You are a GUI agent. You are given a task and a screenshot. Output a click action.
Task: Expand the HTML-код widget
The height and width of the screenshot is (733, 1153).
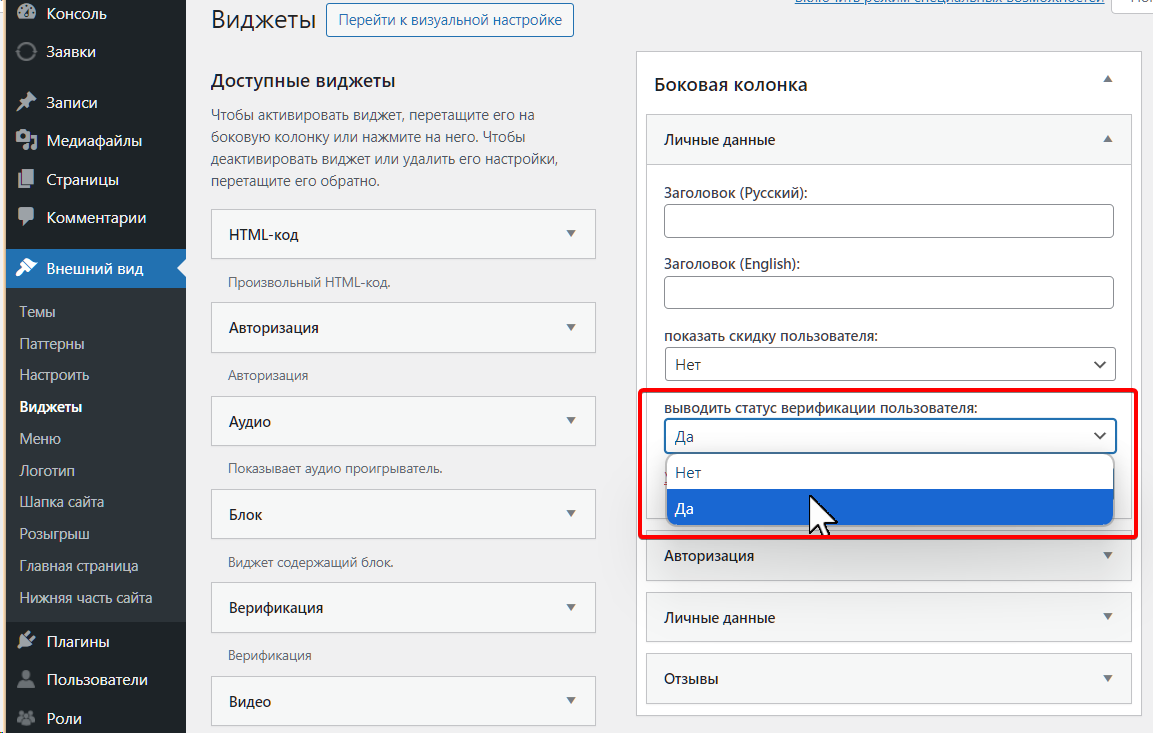coord(571,234)
